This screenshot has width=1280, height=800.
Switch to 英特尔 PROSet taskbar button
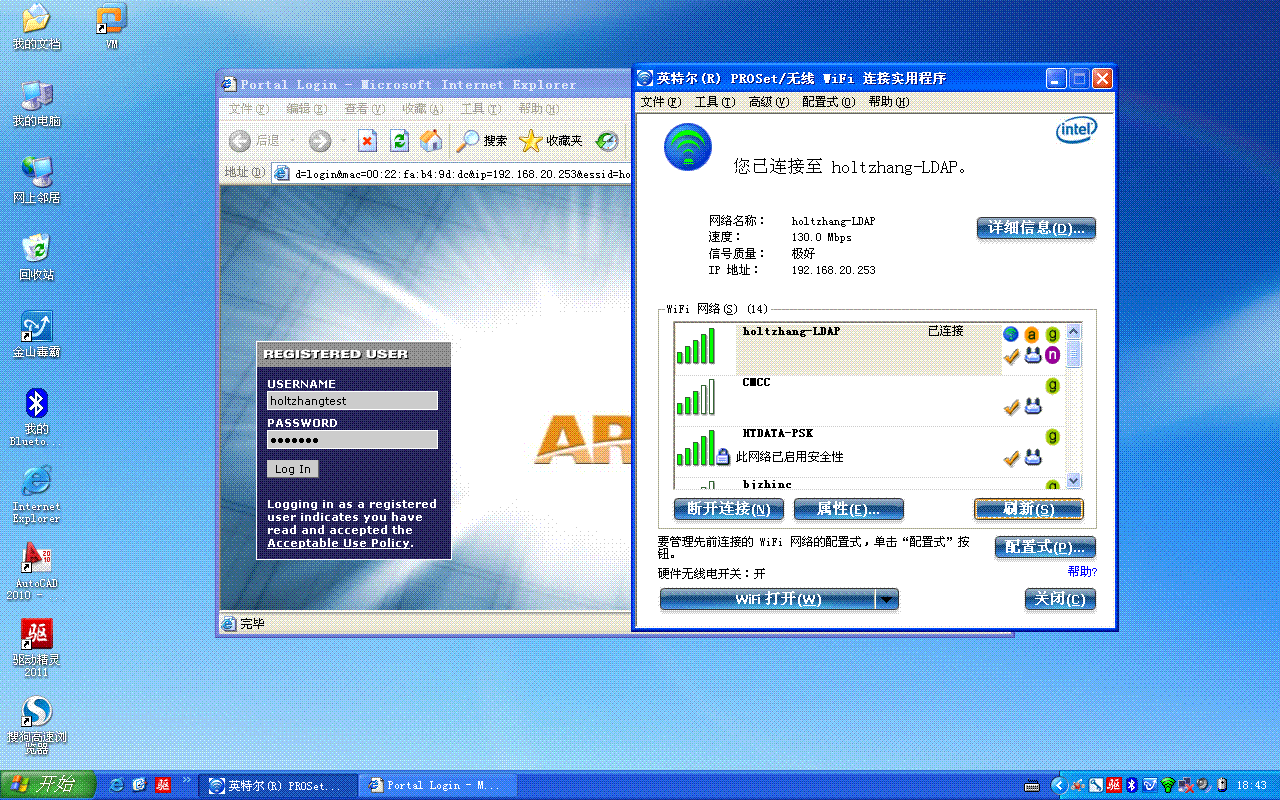pyautogui.click(x=277, y=785)
